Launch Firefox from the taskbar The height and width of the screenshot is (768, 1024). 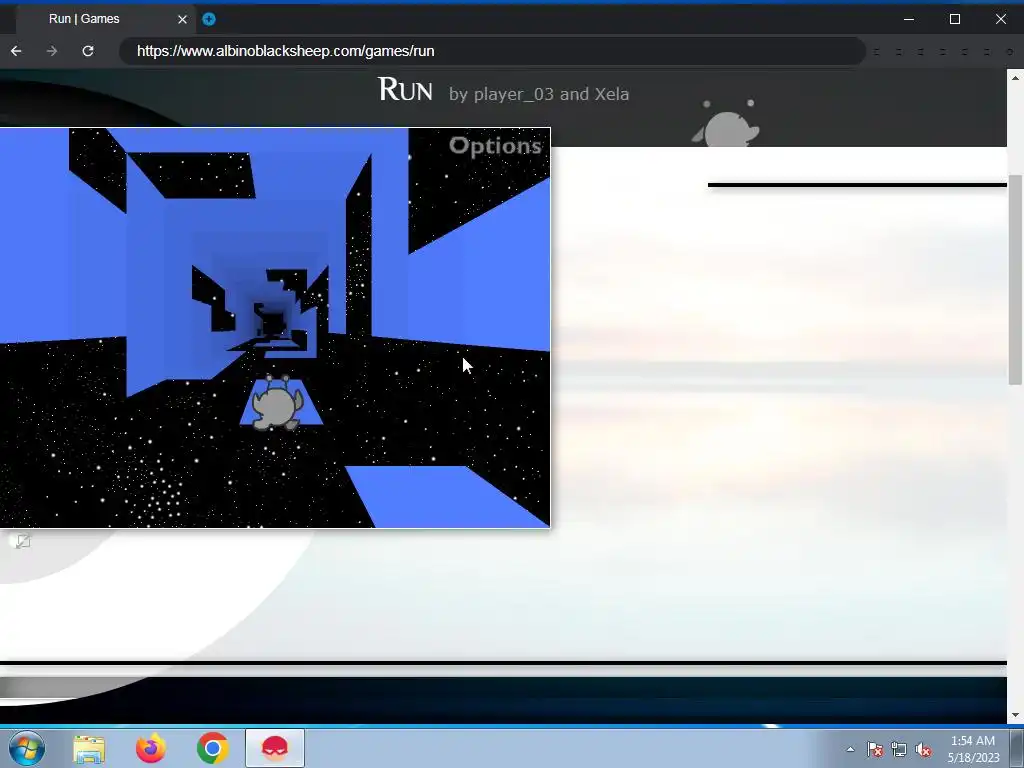pos(151,748)
